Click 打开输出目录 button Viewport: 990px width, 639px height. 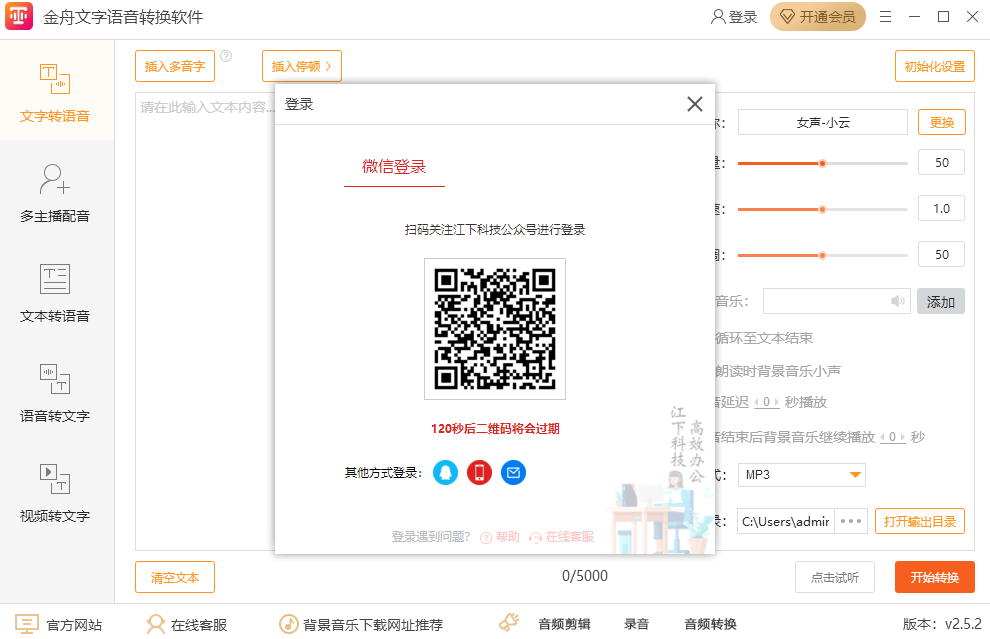pos(920,522)
